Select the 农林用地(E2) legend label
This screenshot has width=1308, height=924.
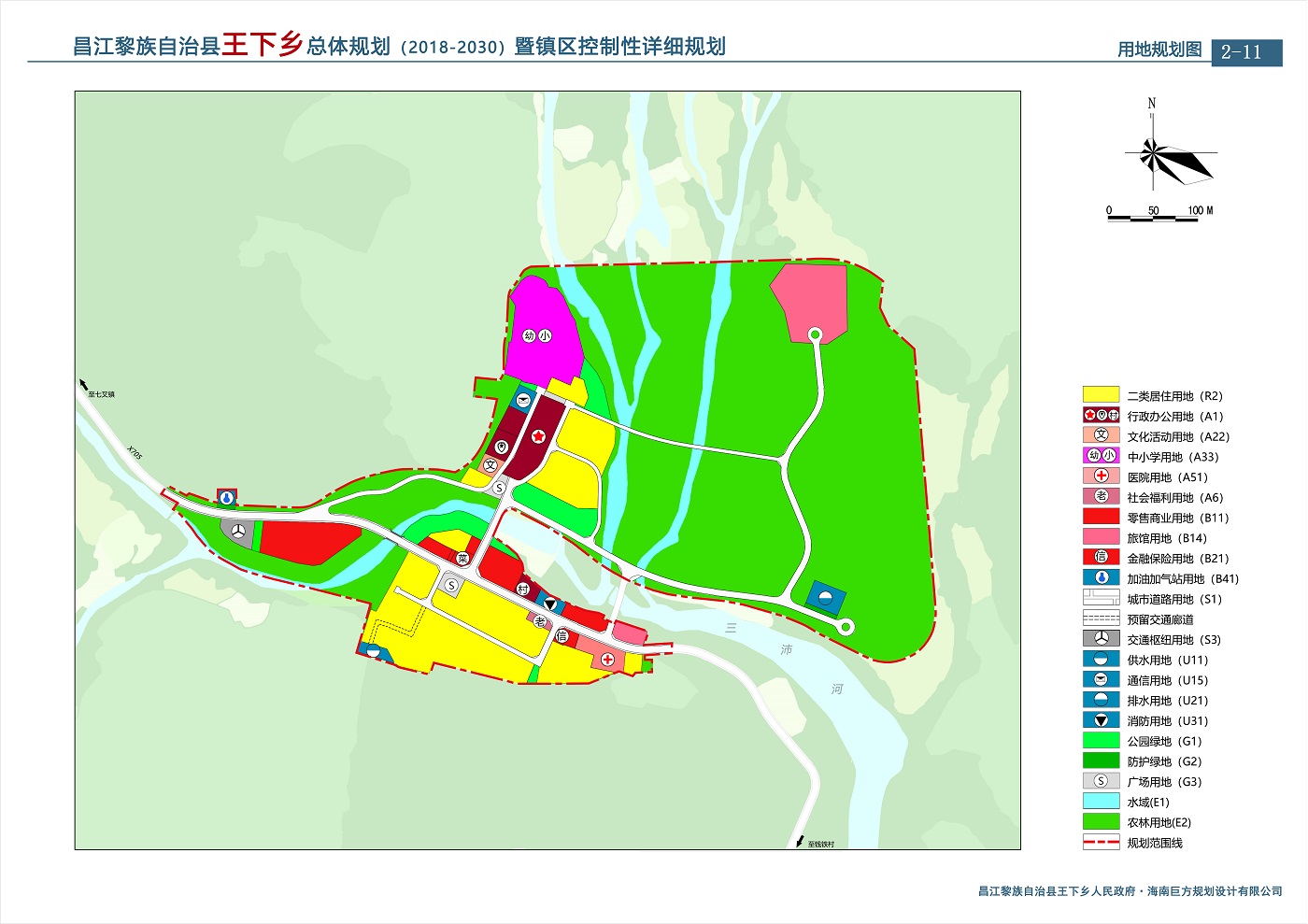tap(1159, 822)
